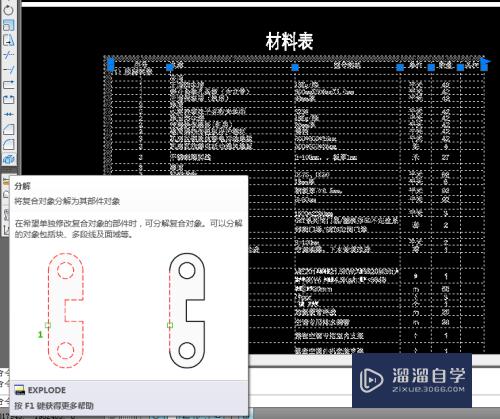Image resolution: width=500 pixels, height=419 pixels.
Task: Click the 数量 column header cell
Action: tap(445, 64)
